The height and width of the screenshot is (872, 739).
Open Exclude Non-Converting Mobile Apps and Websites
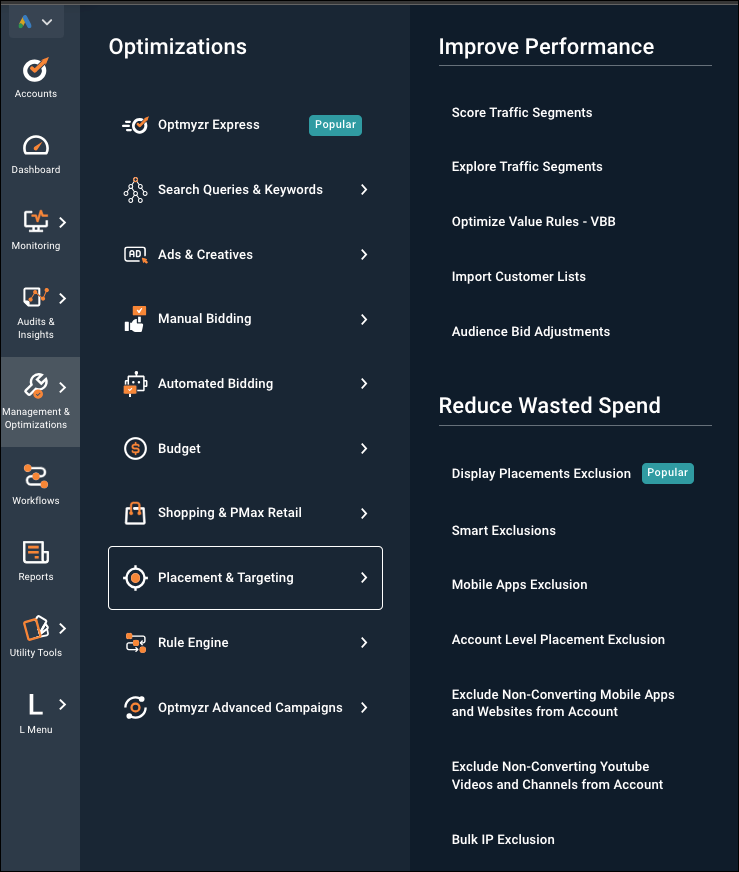(563, 703)
